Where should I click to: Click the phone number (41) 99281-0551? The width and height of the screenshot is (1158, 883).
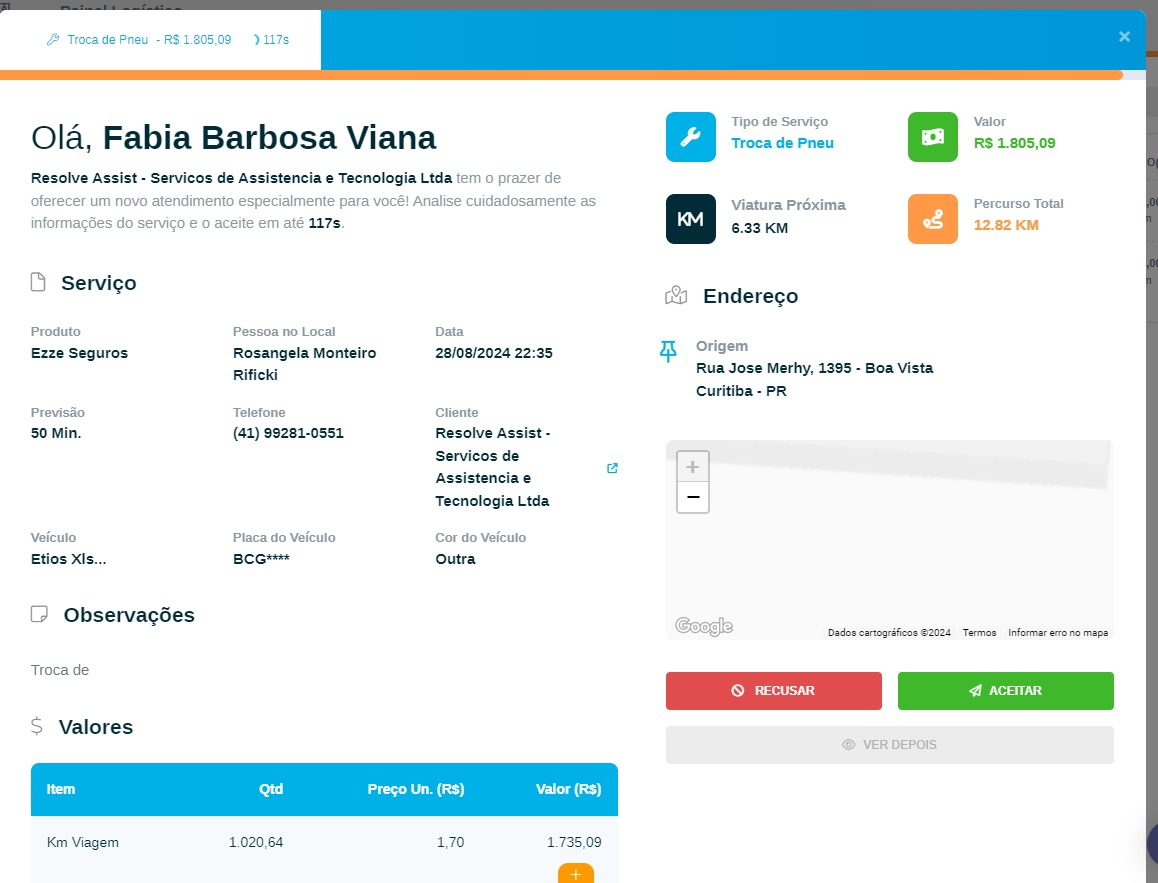288,433
